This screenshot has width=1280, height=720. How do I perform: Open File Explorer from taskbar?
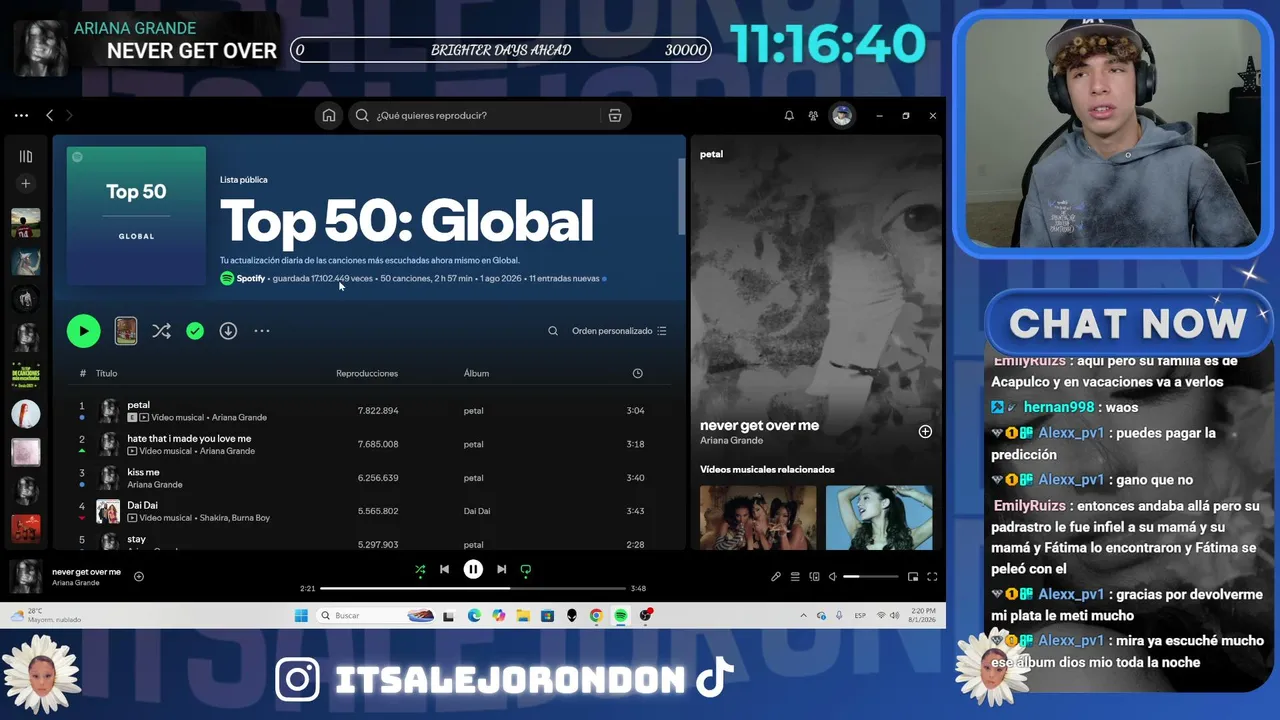coord(523,616)
